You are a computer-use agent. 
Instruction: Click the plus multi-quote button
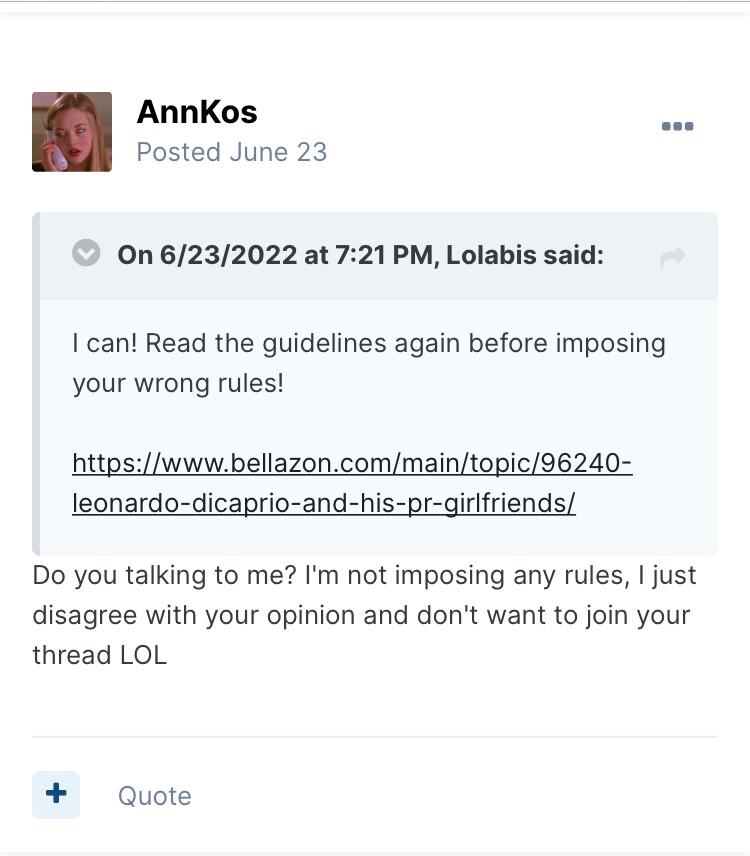pos(56,794)
